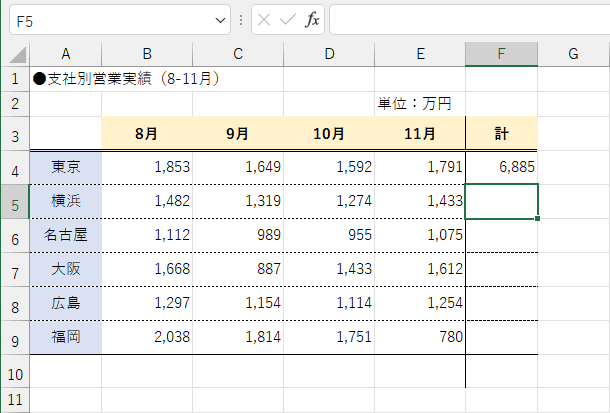Select column F header
610x413 pixels.
501,54
